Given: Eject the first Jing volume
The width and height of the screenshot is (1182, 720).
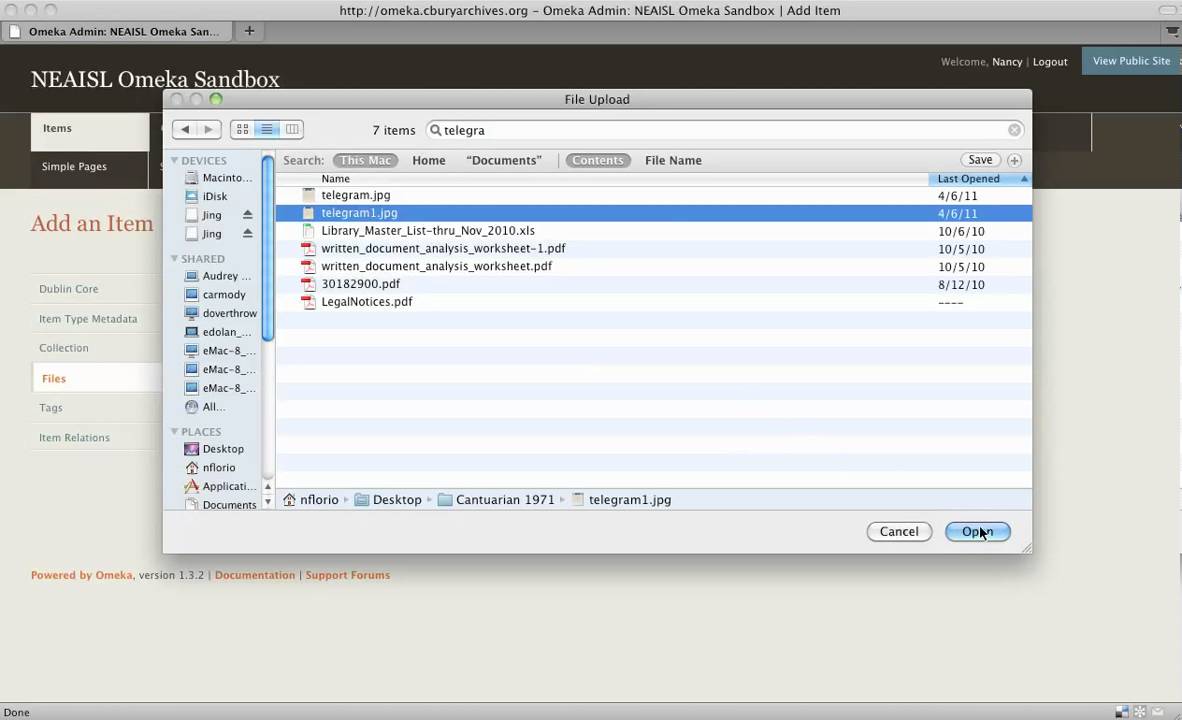Looking at the screenshot, I should (247, 215).
